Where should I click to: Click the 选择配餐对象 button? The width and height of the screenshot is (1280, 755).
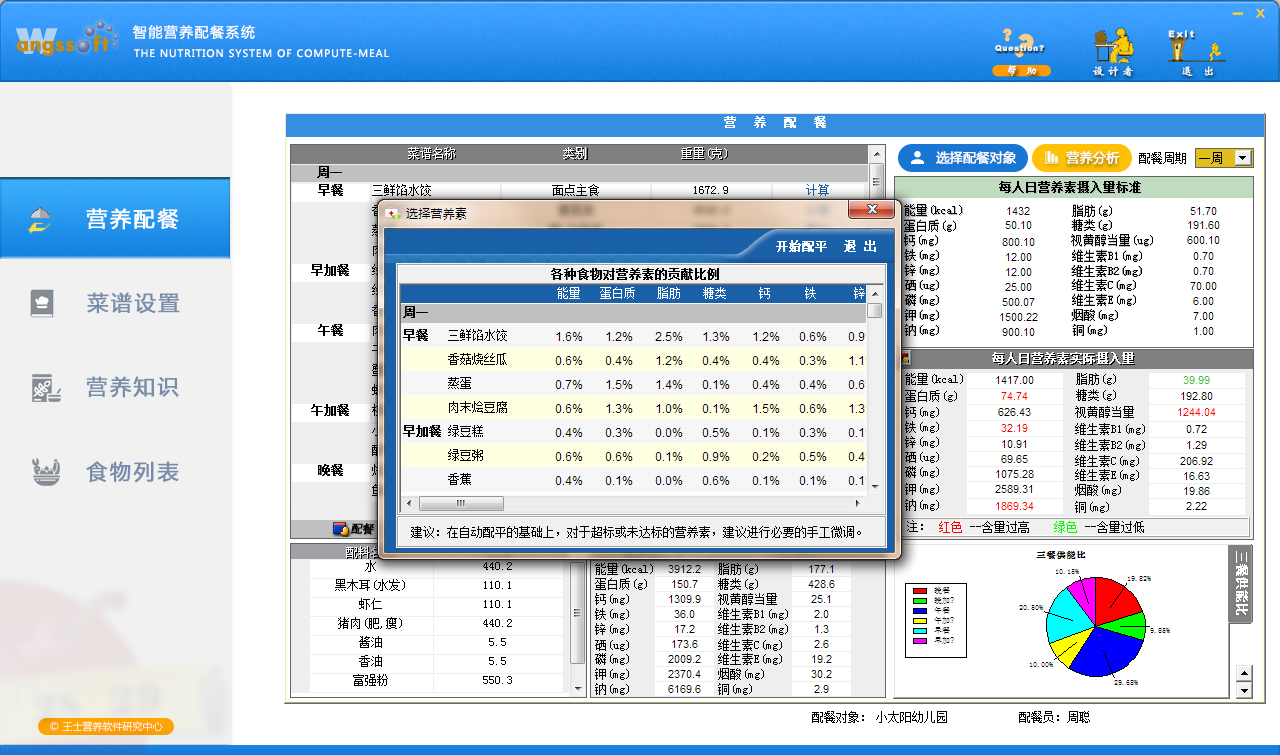(x=961, y=158)
